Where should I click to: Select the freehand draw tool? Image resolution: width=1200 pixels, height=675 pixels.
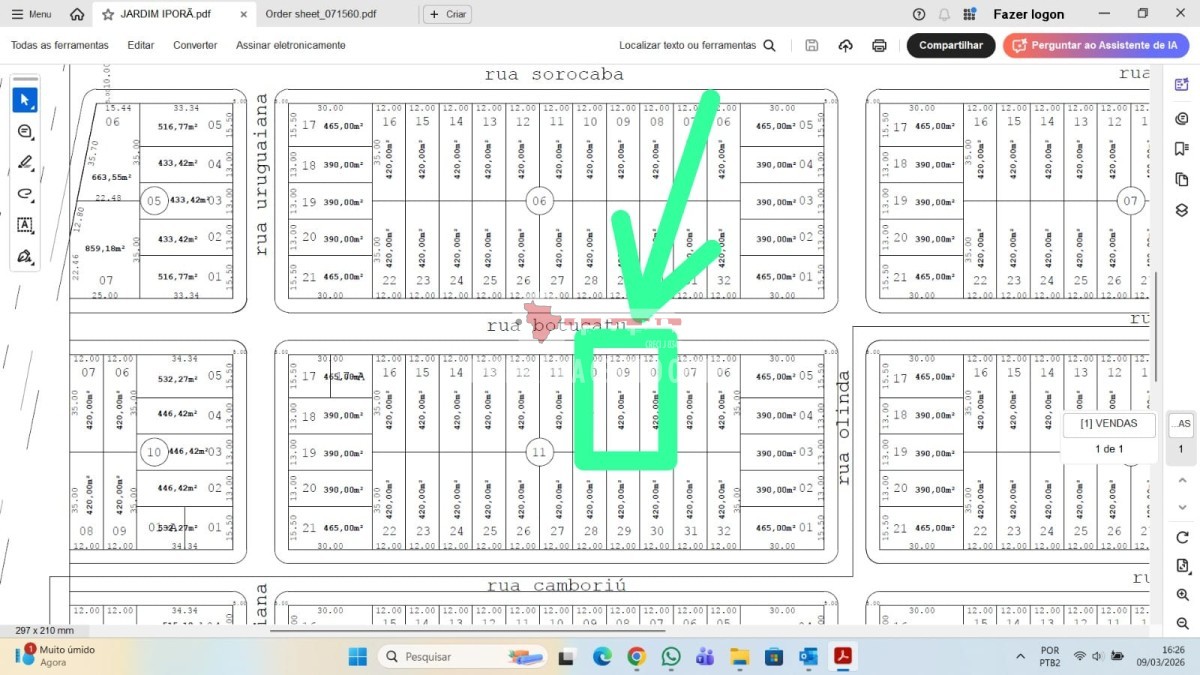(x=25, y=194)
